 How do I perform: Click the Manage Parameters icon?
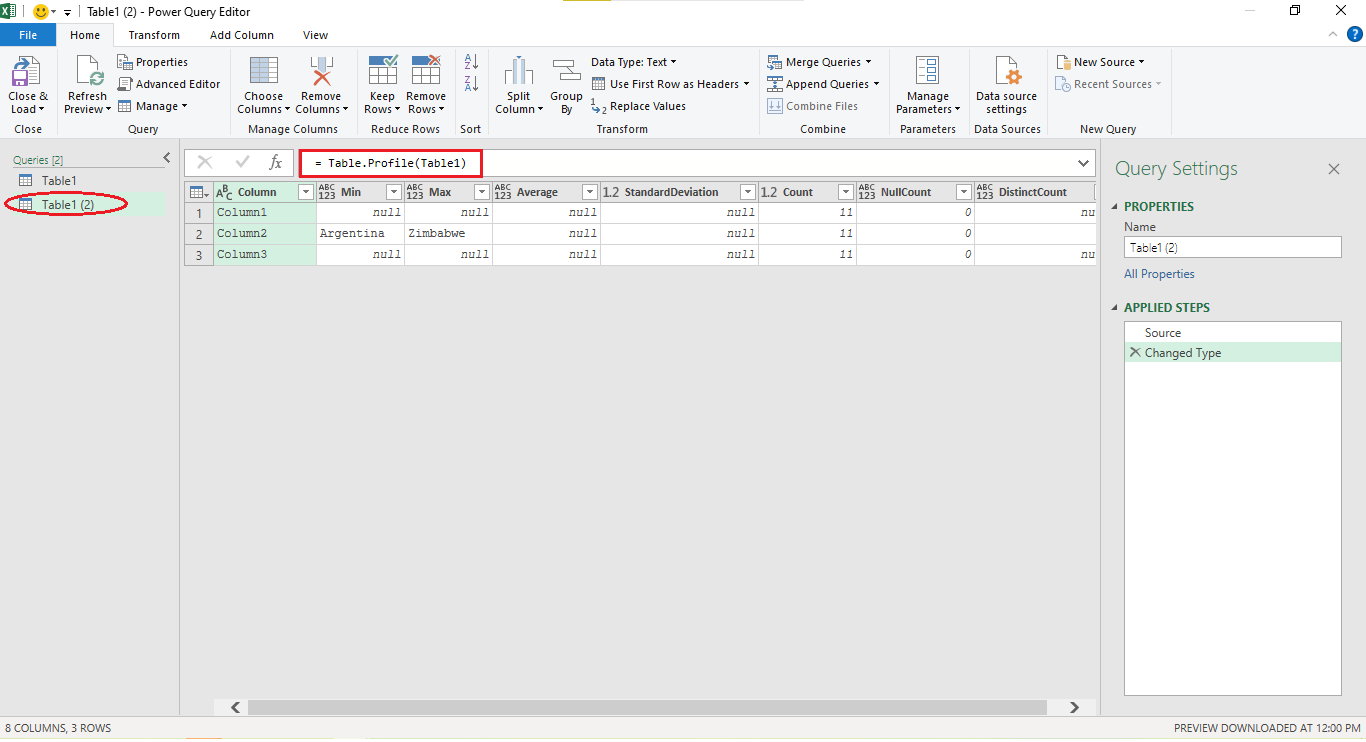[x=927, y=72]
